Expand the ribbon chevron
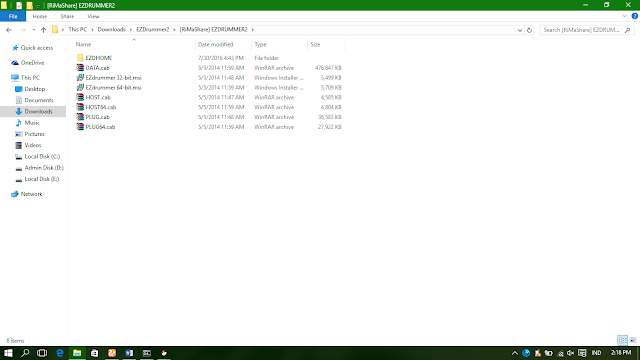Viewport: 640px width, 360px height. [x=624, y=16]
